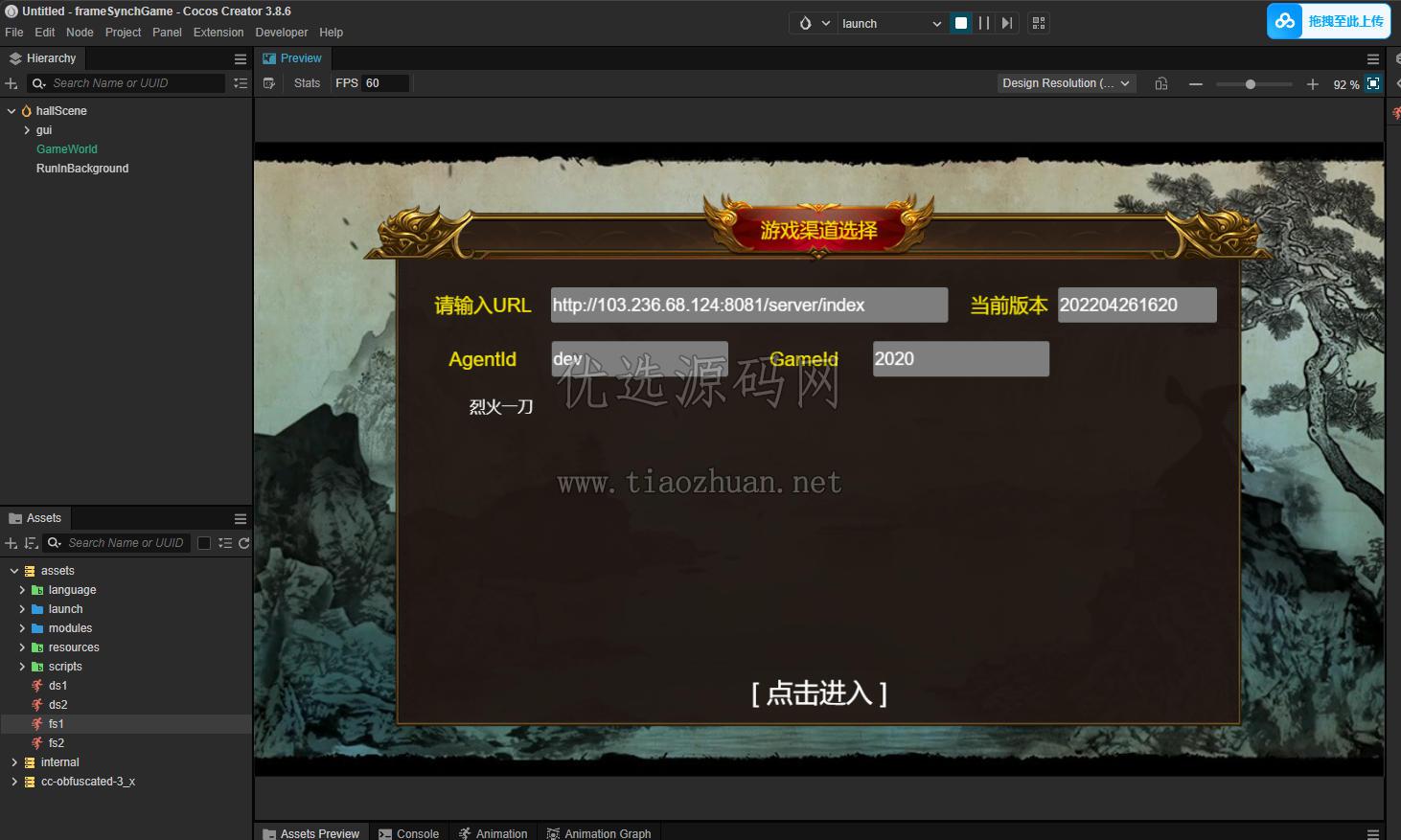
Task: Click the AgentId field showing dev
Action: [639, 359]
